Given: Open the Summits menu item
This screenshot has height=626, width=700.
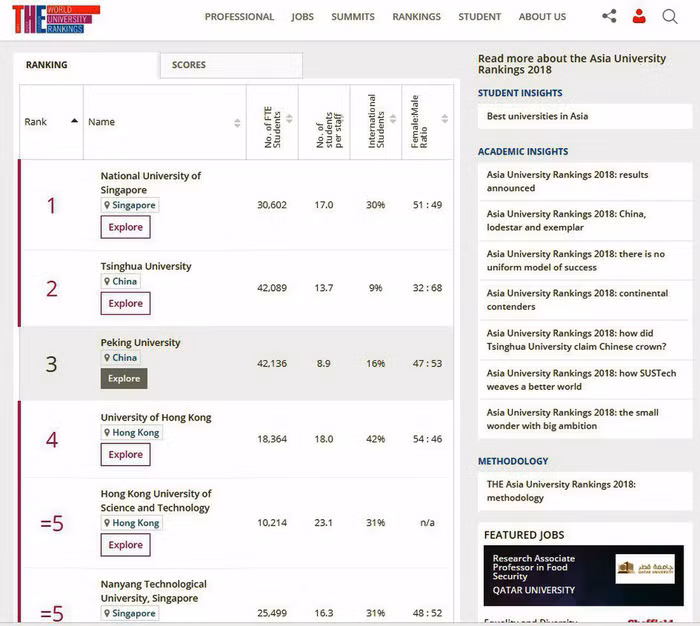Looking at the screenshot, I should 353,17.
